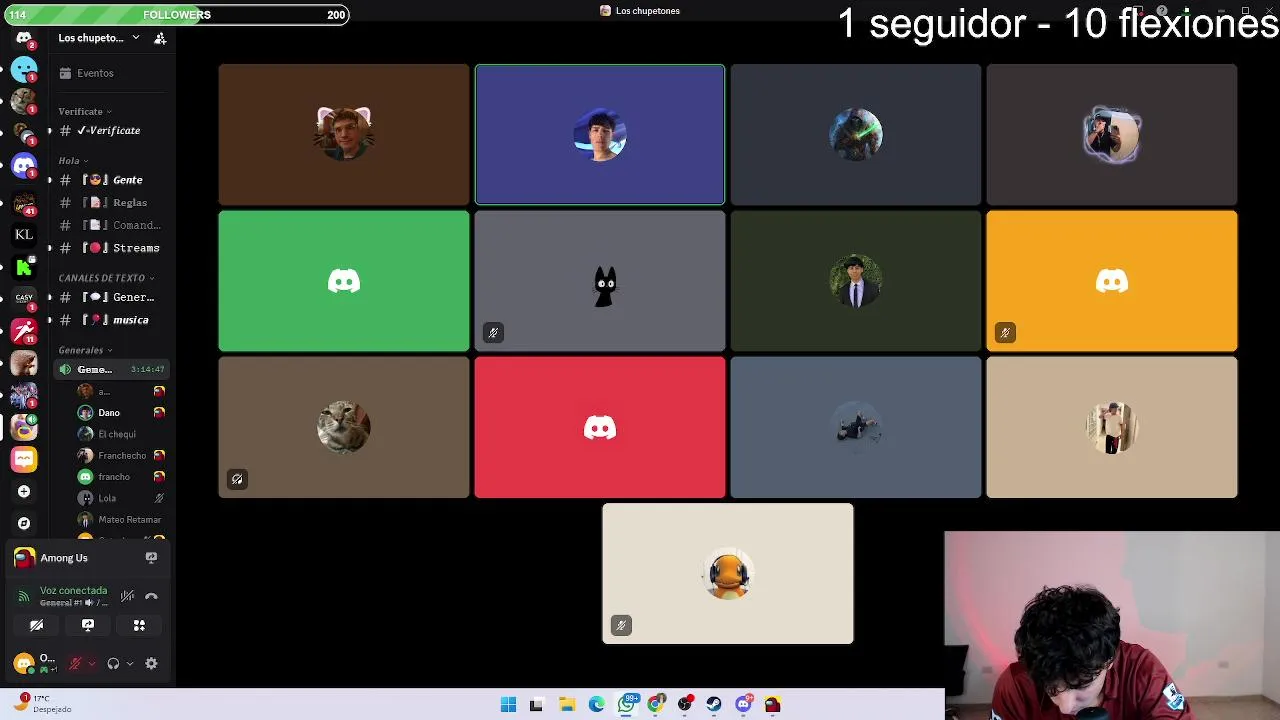Open the Streams text channel
1280x720 pixels.
[x=110, y=248]
